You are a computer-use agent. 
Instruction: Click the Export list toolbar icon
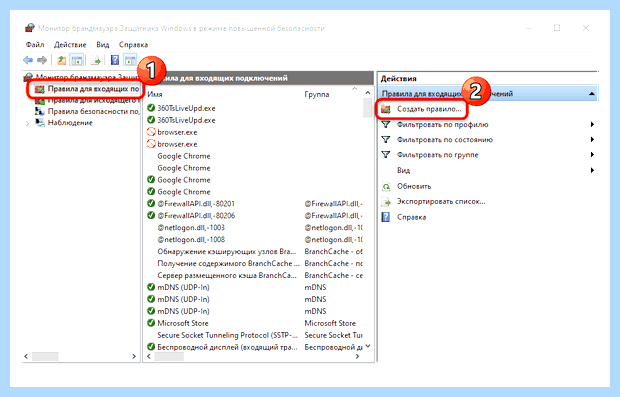[x=95, y=60]
